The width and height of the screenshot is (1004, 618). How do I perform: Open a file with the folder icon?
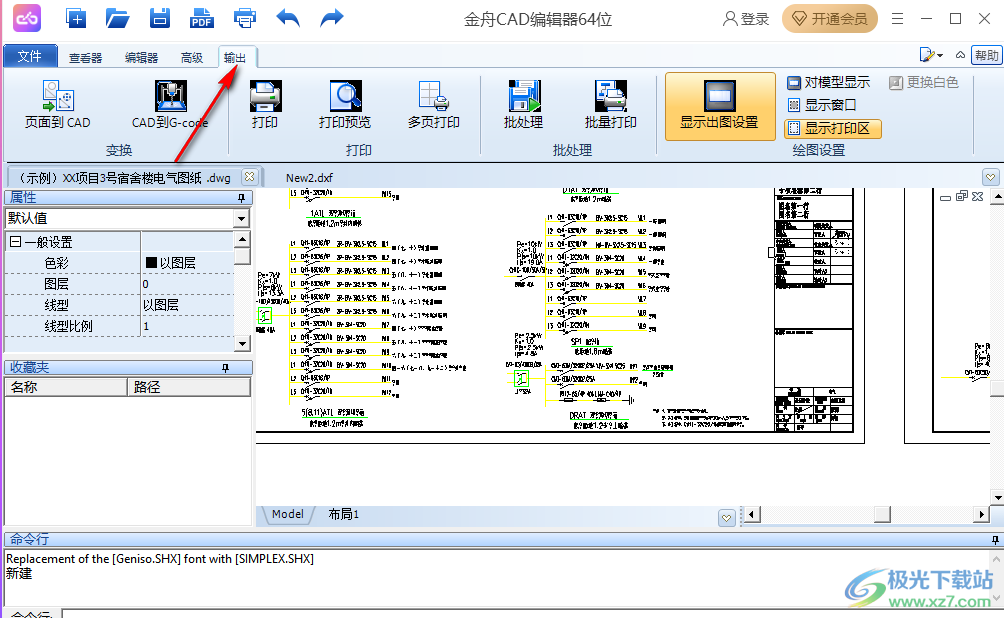tap(118, 18)
